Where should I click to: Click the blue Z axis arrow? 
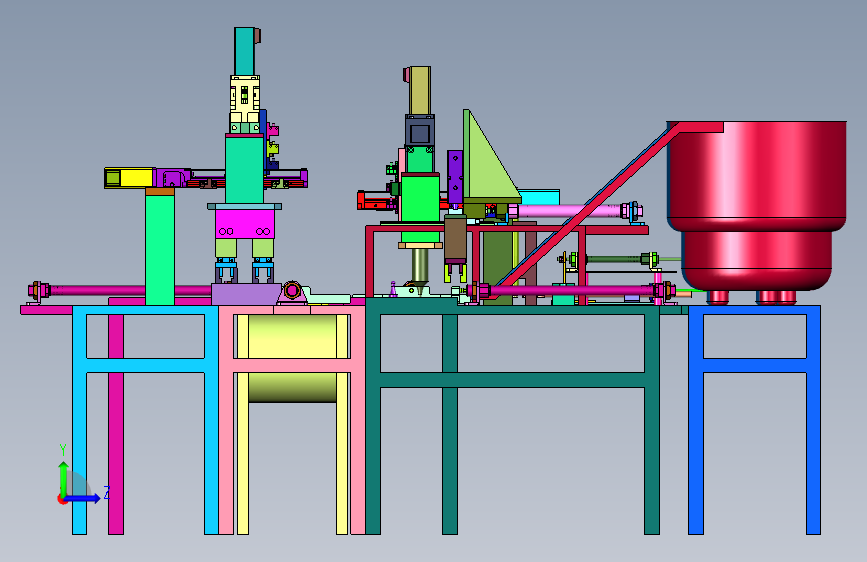coord(83,498)
